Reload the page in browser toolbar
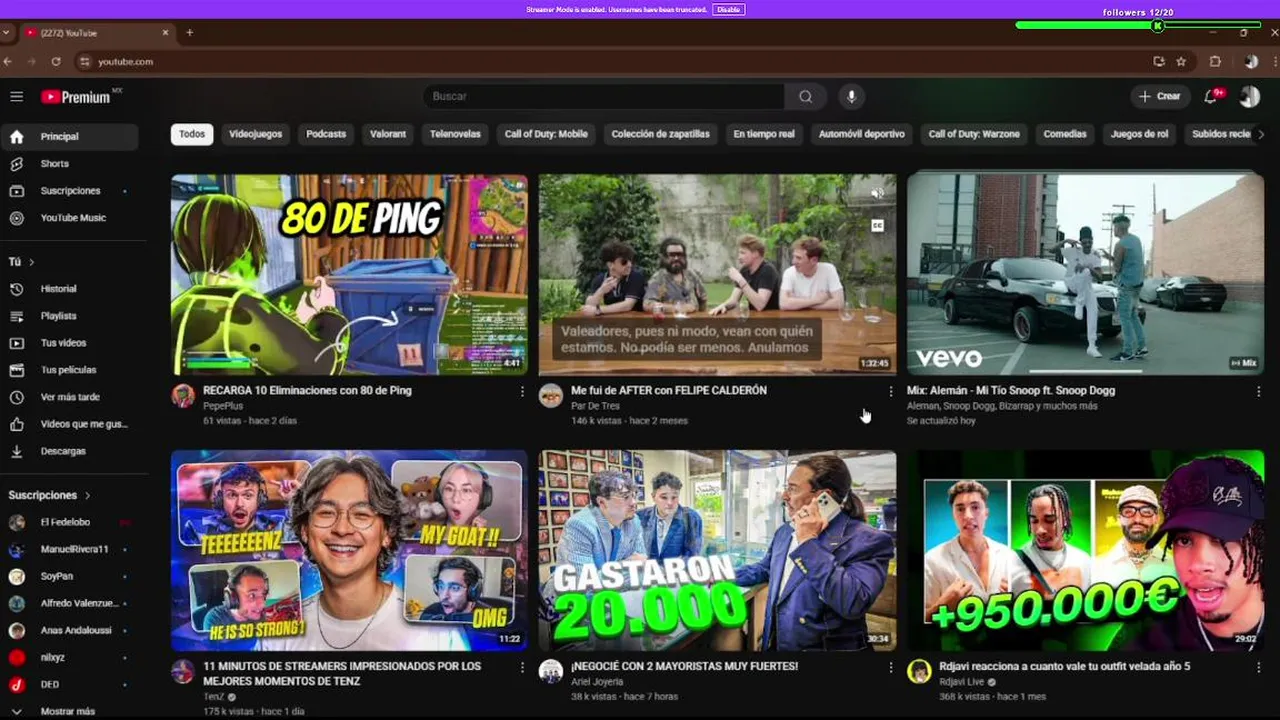Image resolution: width=1280 pixels, height=720 pixels. pos(56,61)
